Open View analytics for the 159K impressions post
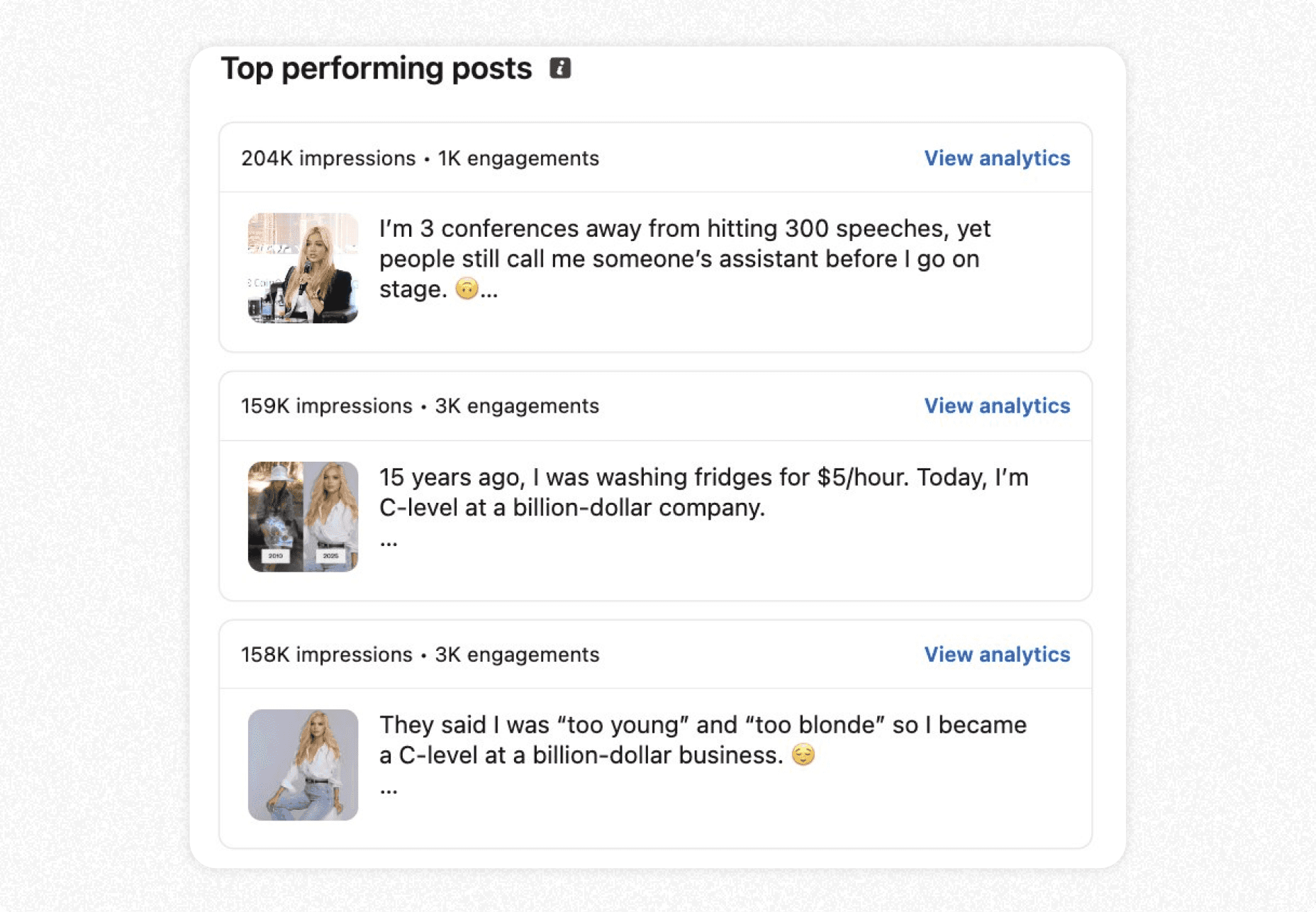This screenshot has height=912, width=1316. [997, 406]
